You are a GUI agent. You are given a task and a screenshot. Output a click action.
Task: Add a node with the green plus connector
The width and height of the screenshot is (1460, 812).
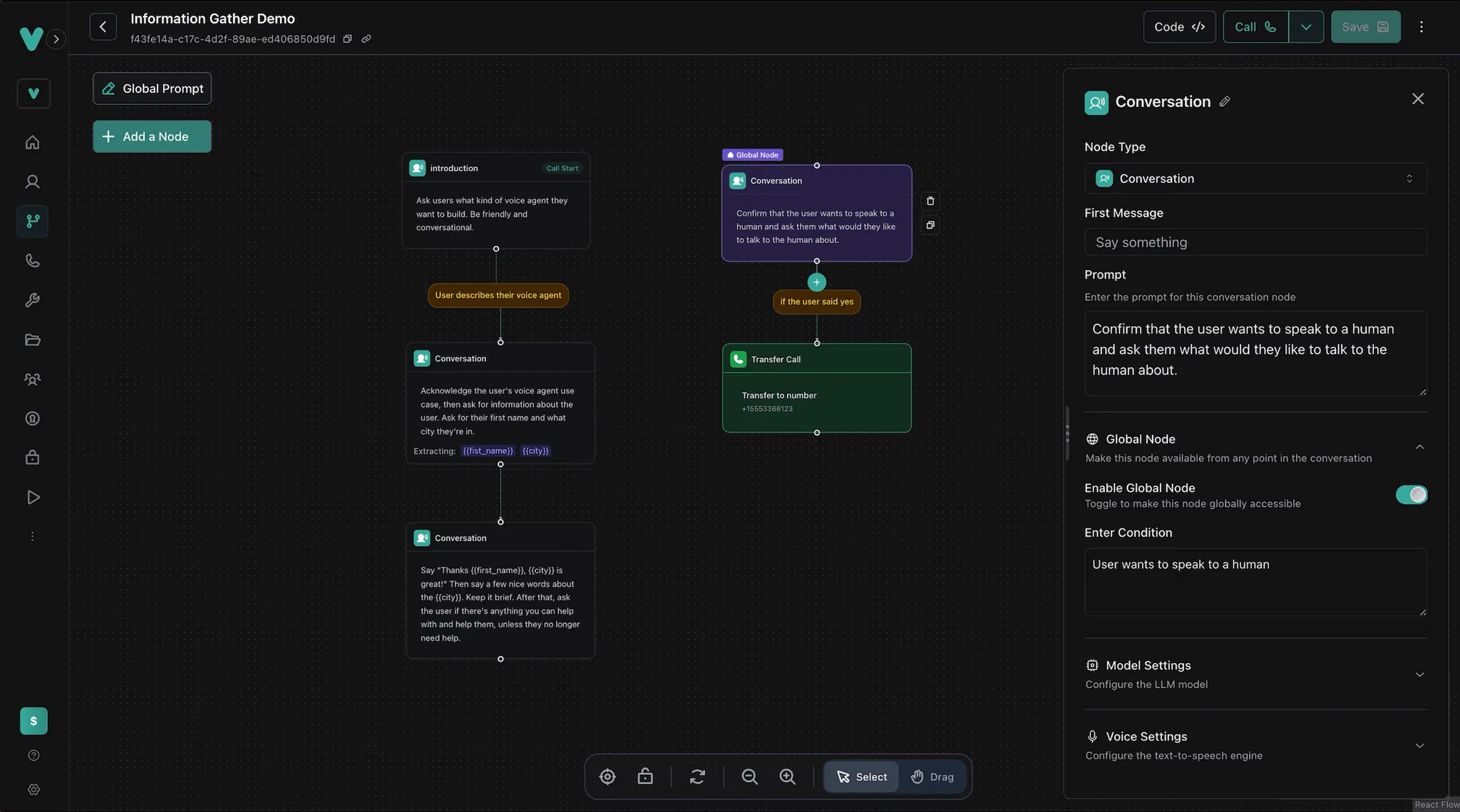[x=817, y=282]
